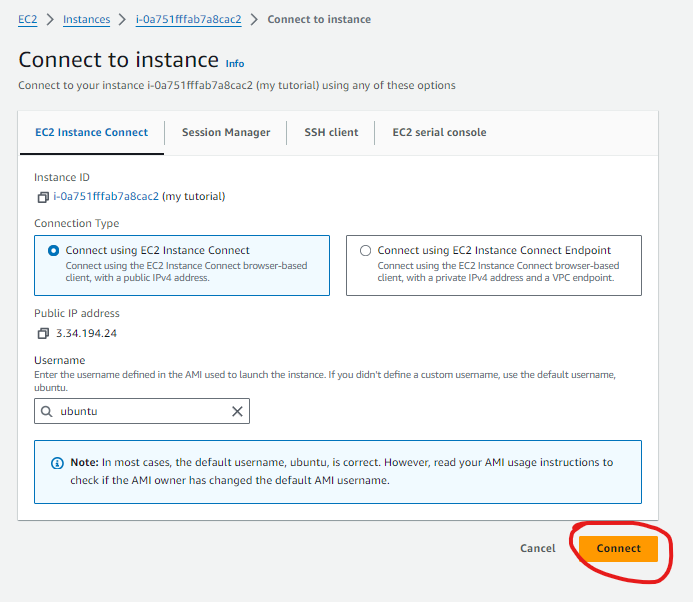The width and height of the screenshot is (693, 602).
Task: Click the search icon in username field
Action: point(46,411)
